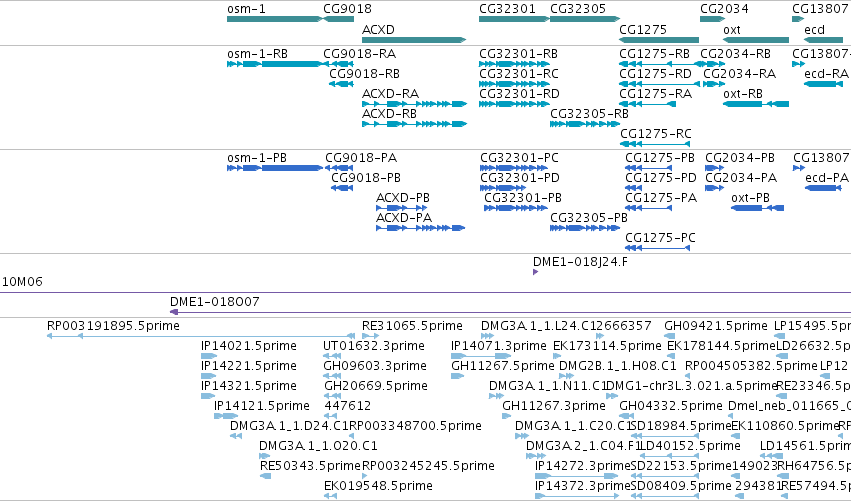The width and height of the screenshot is (851, 501).
Task: Select EST IP14121.5prime
Action: pyautogui.click(x=226, y=416)
